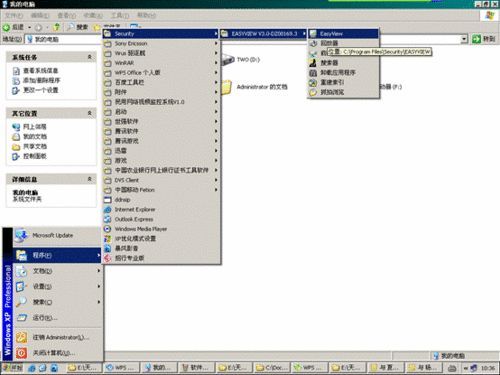Click the 添加/删除程序 link in the sidebar
This screenshot has height=375, width=500.
[x=42, y=80]
